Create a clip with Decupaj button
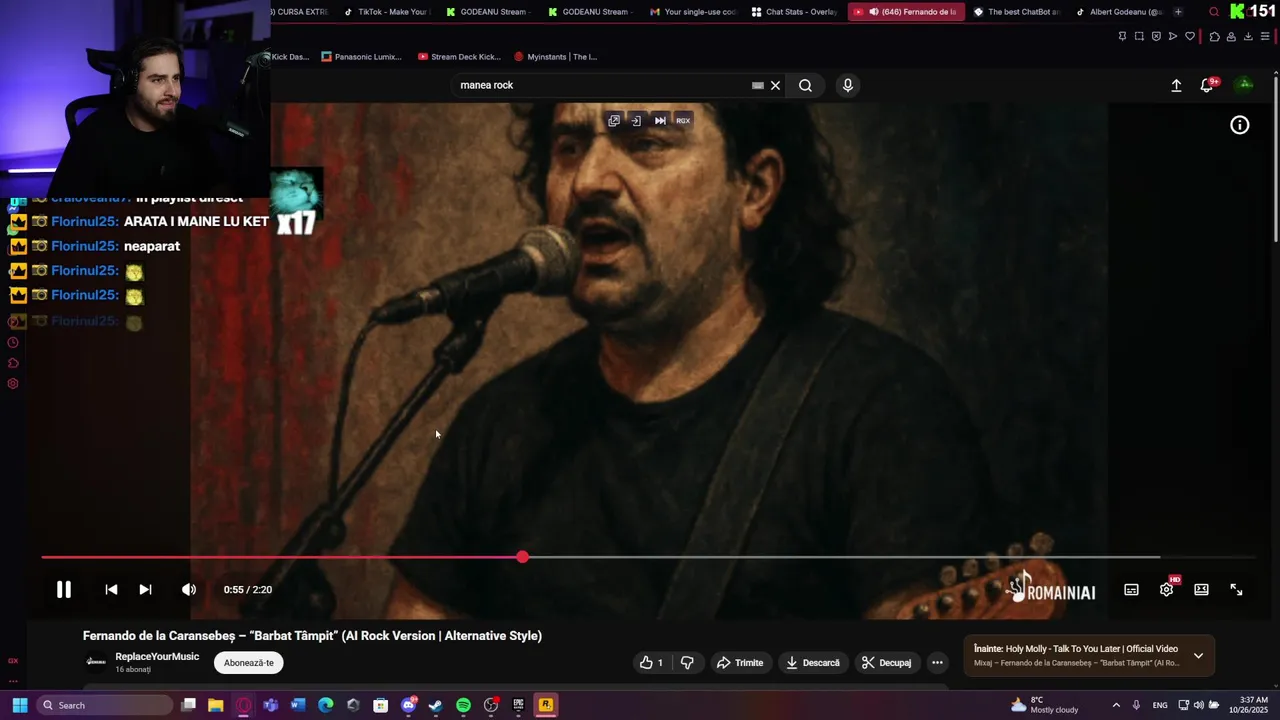Image resolution: width=1280 pixels, height=720 pixels. point(887,663)
